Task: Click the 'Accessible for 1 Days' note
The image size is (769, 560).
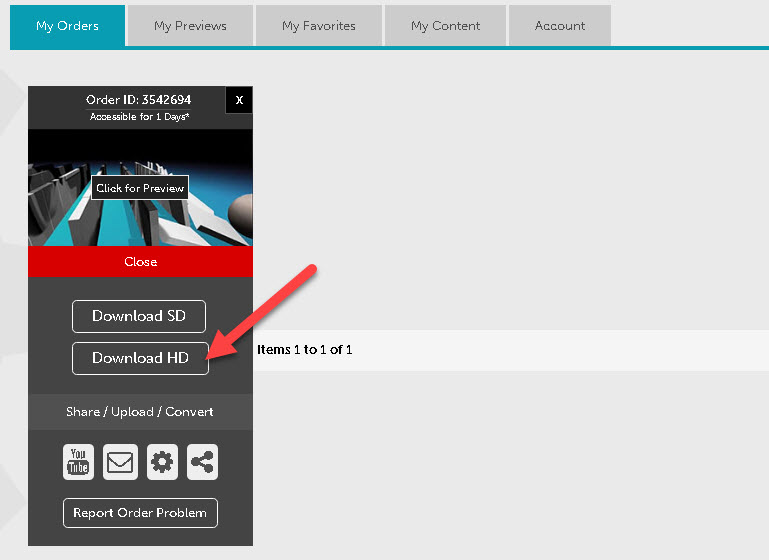Action: [x=139, y=117]
